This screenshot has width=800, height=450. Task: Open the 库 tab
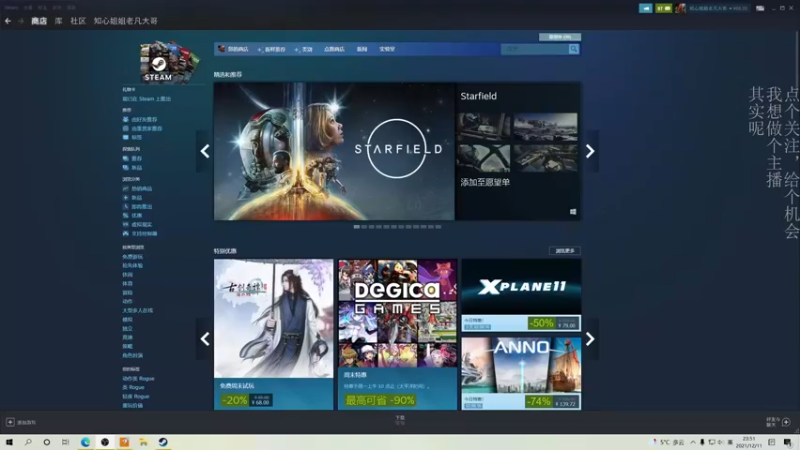[x=59, y=21]
